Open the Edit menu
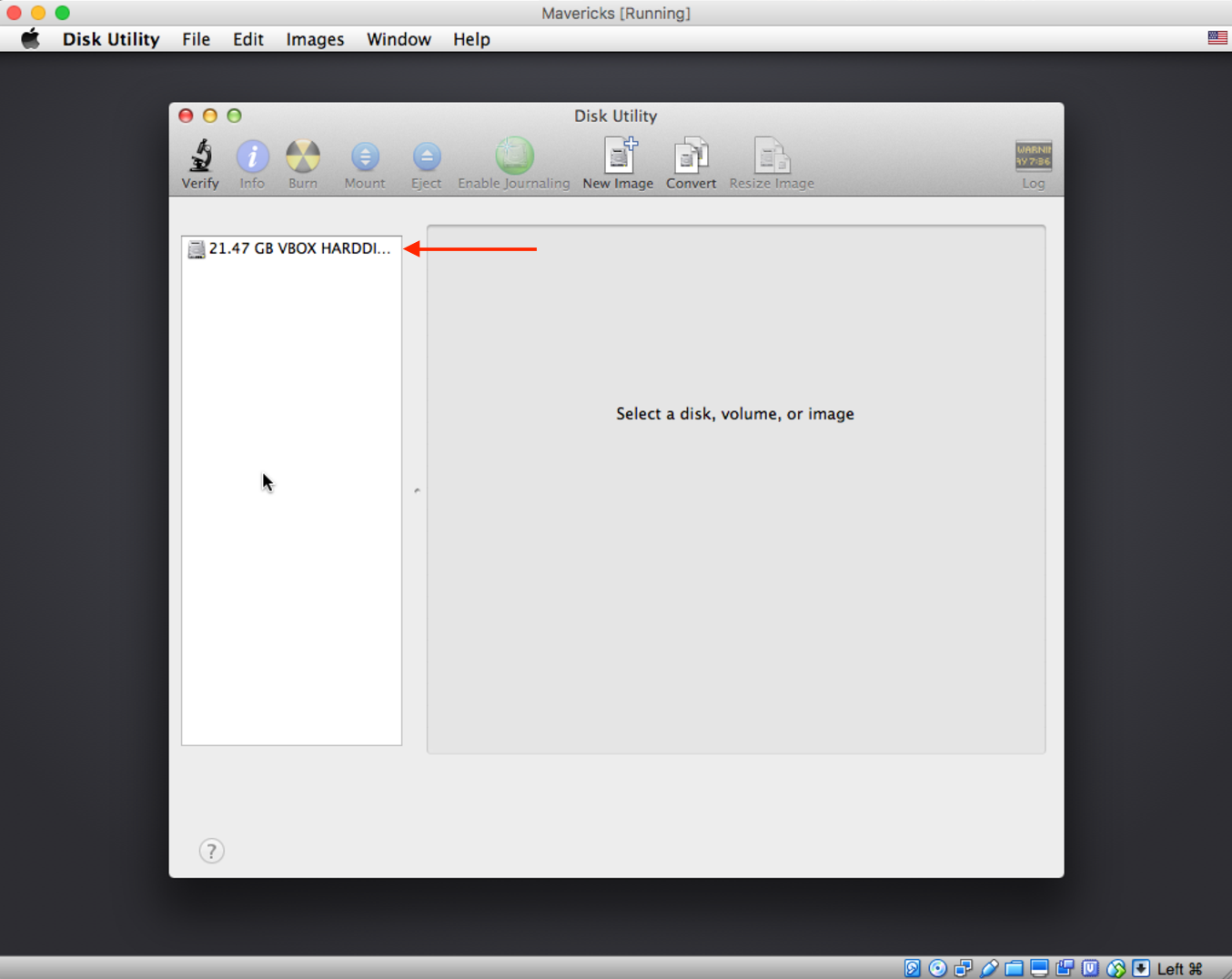The image size is (1232, 979). 247,39
